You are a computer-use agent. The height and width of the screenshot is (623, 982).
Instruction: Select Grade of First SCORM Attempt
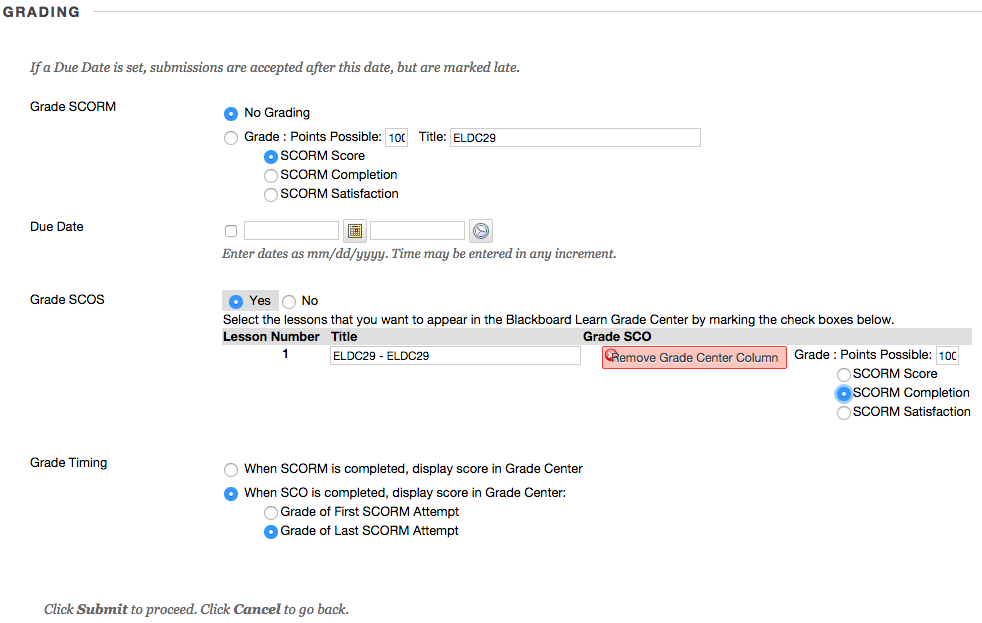click(270, 513)
